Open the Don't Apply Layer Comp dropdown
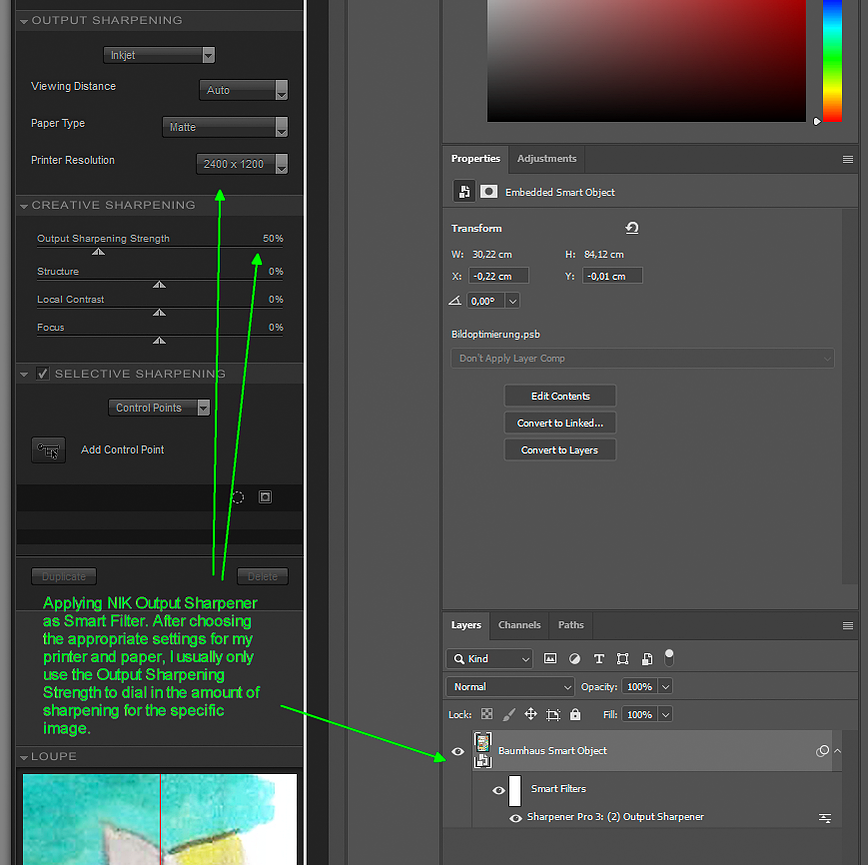 [x=642, y=358]
